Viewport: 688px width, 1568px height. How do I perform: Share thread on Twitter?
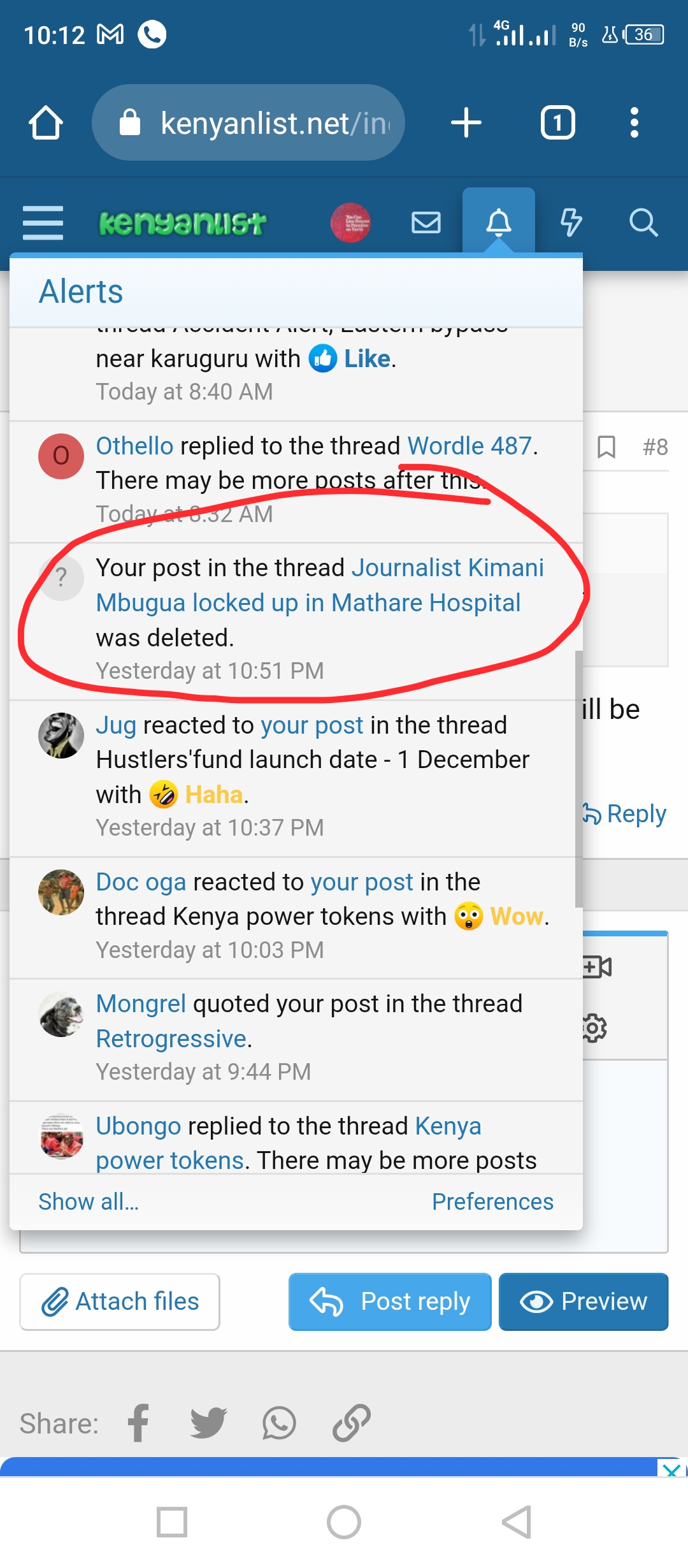[x=208, y=1423]
